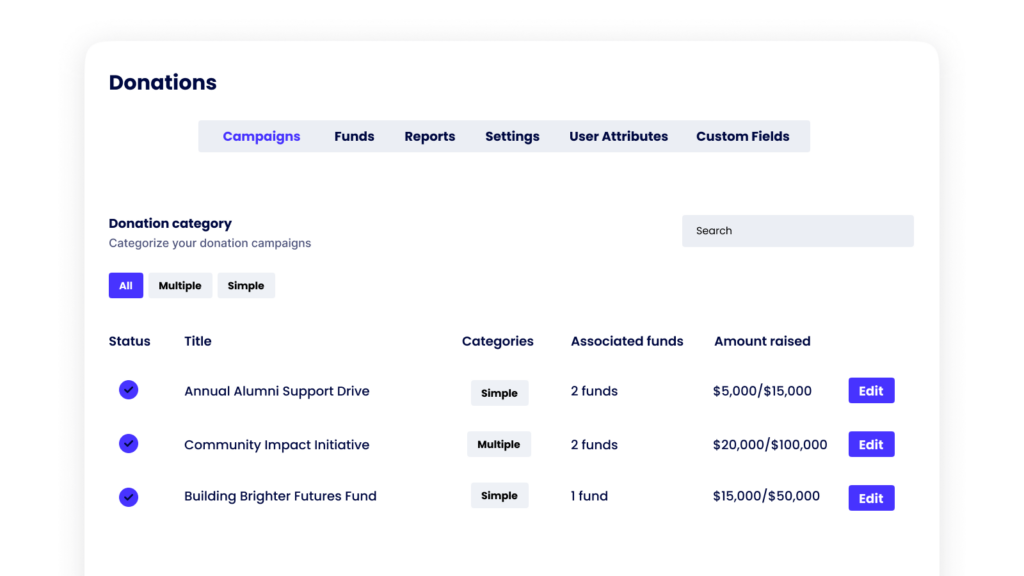The width and height of the screenshot is (1024, 576).
Task: Select the All category filter
Action: click(126, 286)
